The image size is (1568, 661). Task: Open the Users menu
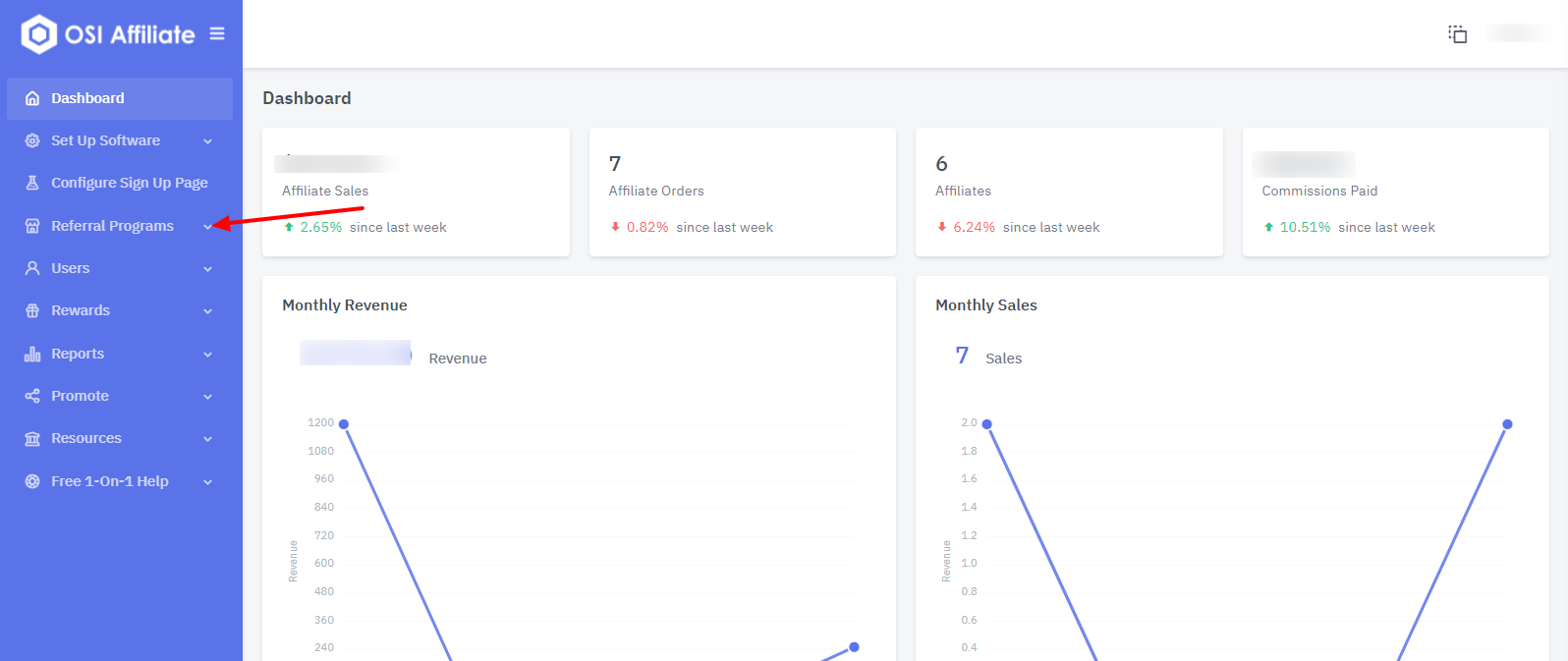click(x=120, y=268)
